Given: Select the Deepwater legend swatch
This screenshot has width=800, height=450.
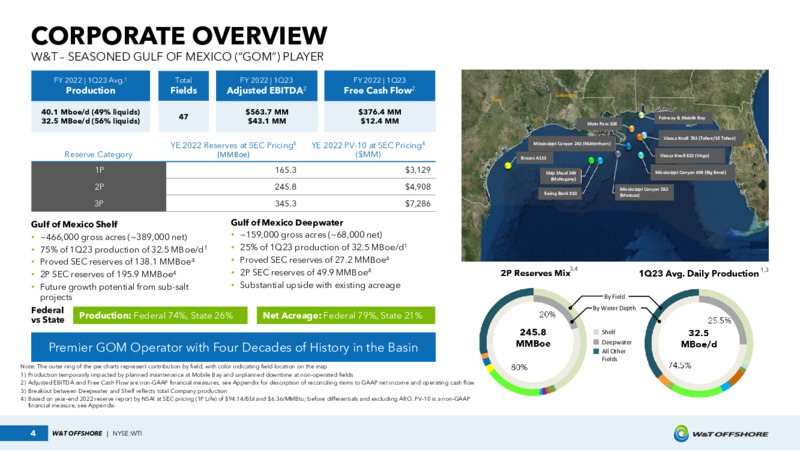Looking at the screenshot, I should [x=595, y=342].
